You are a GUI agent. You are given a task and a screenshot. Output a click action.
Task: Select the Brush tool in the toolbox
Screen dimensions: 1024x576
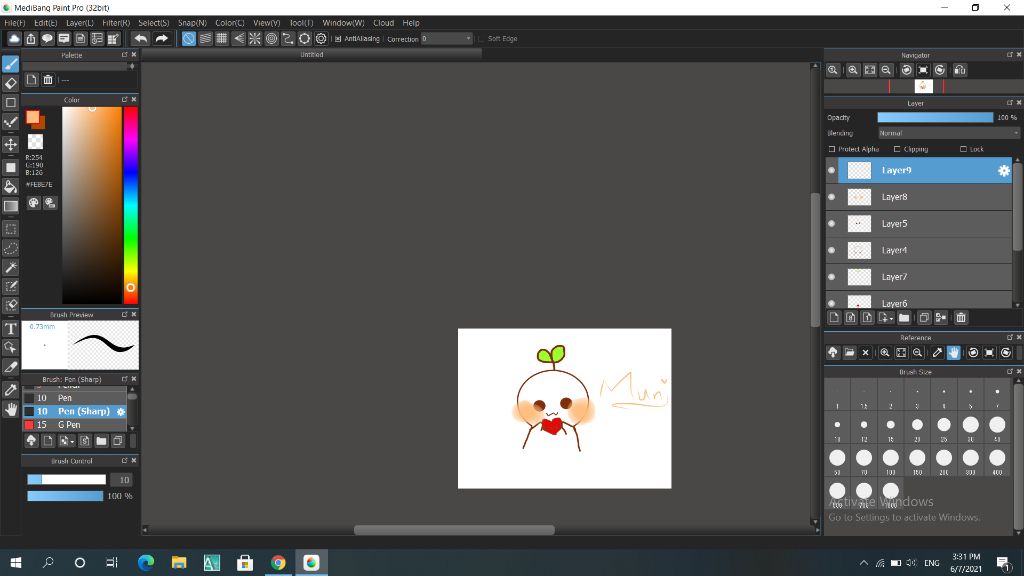[10, 64]
